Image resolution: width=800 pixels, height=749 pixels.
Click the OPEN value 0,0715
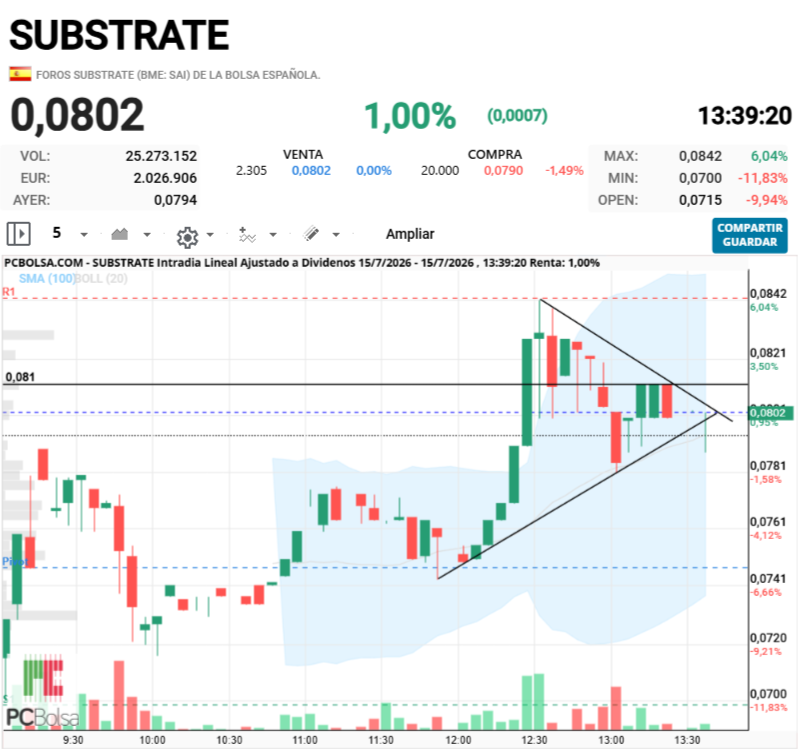coord(700,200)
